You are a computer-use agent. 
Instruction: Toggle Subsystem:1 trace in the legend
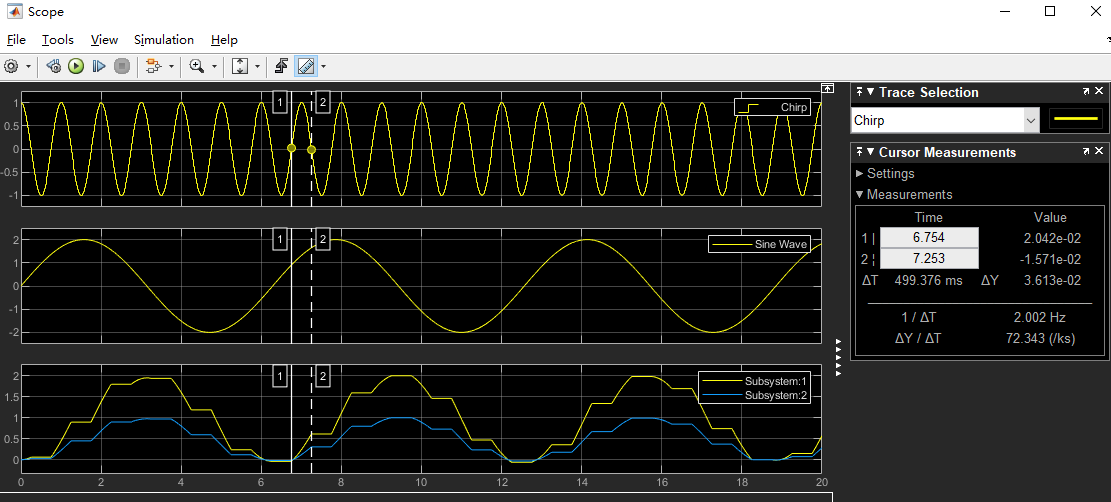[754, 381]
